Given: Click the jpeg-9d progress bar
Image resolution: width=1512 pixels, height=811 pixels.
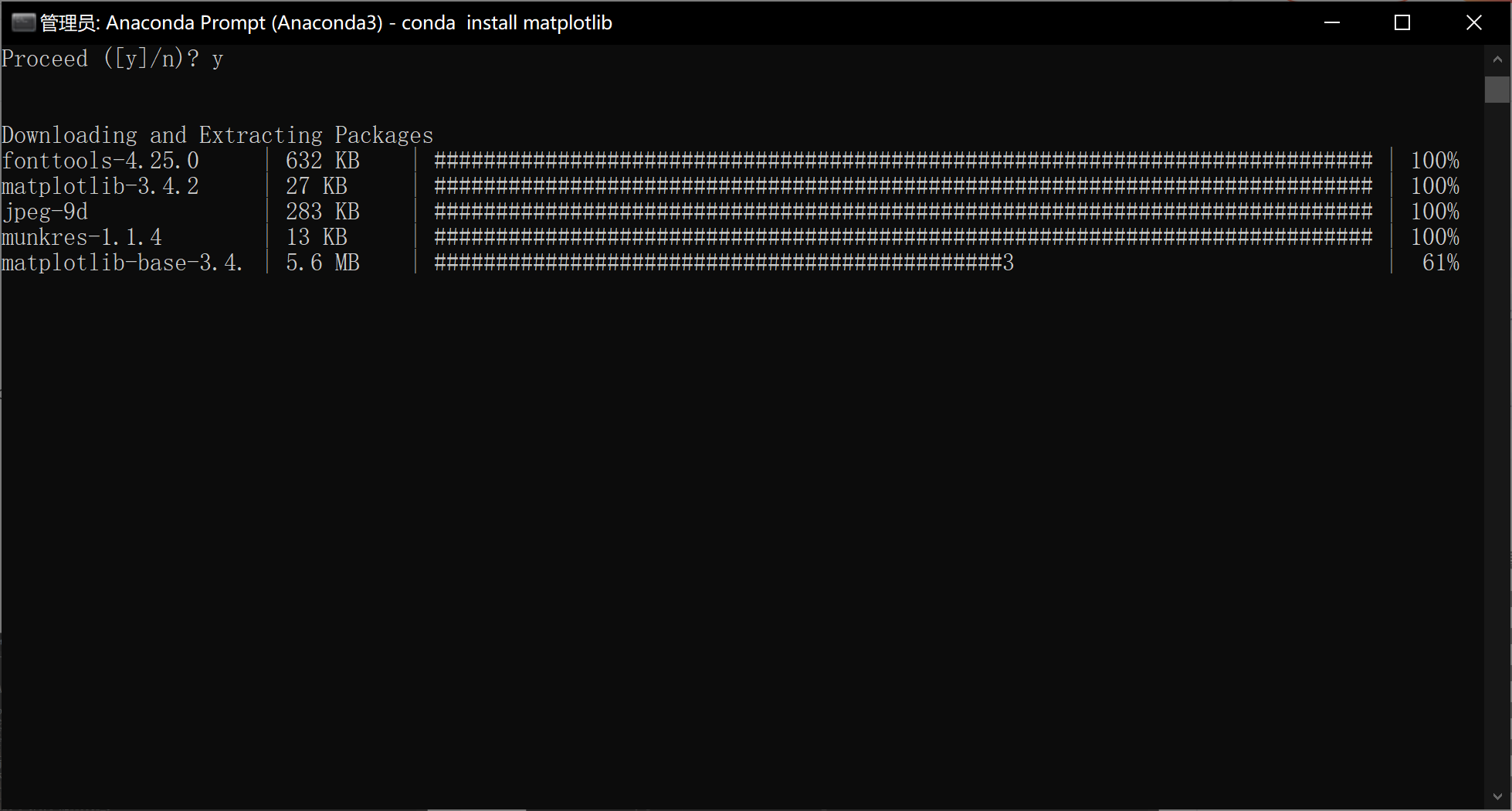Looking at the screenshot, I should click(x=903, y=212).
